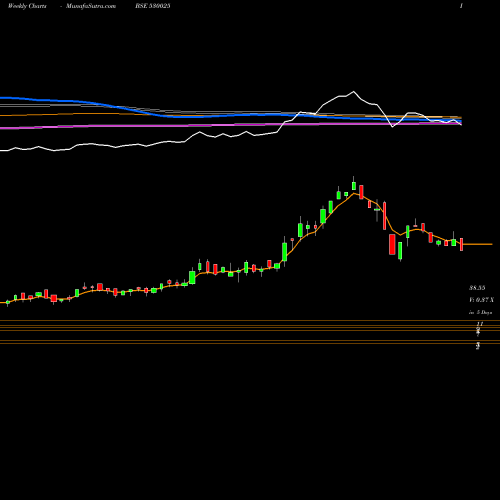Click the price value above the volume label

pyautogui.click(x=477, y=288)
